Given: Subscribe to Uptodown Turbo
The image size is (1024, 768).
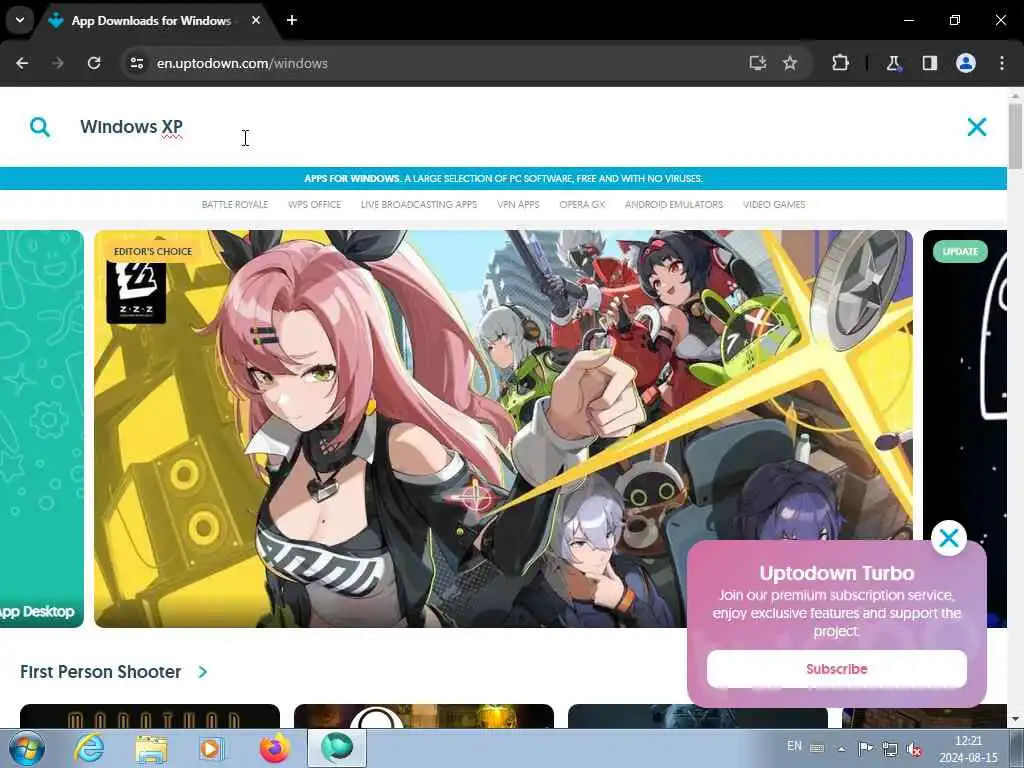Looking at the screenshot, I should pyautogui.click(x=837, y=669).
